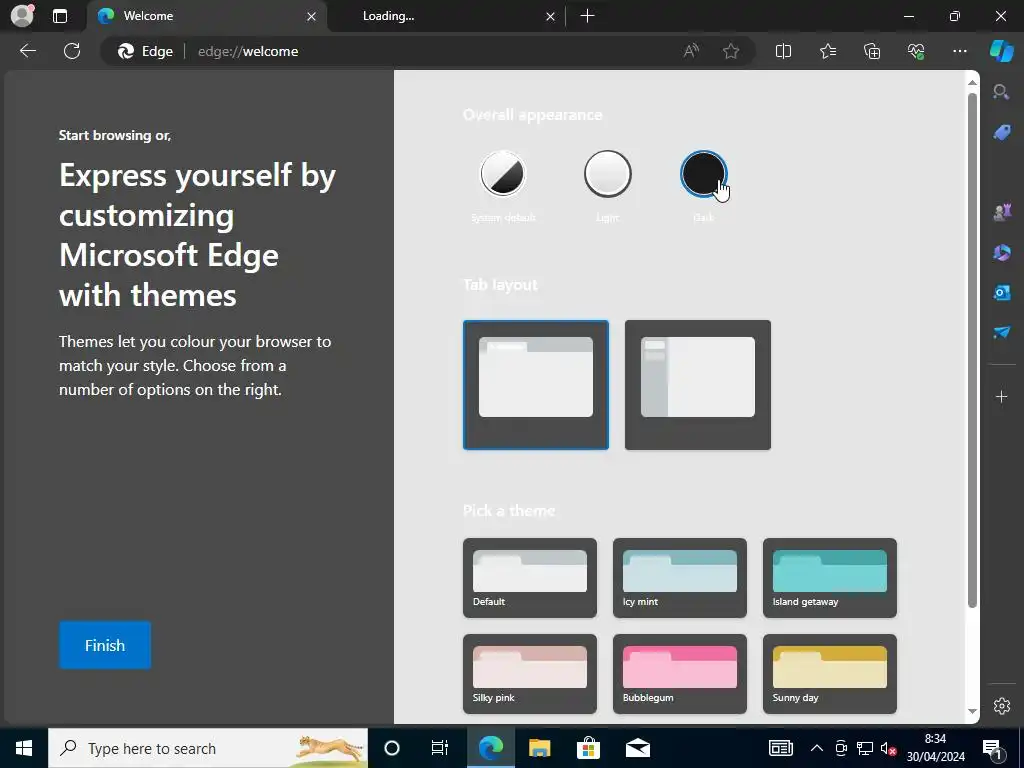Open the sidebar Microsoft 365 icon
Viewport: 1024px width, 768px height.
click(1001, 252)
